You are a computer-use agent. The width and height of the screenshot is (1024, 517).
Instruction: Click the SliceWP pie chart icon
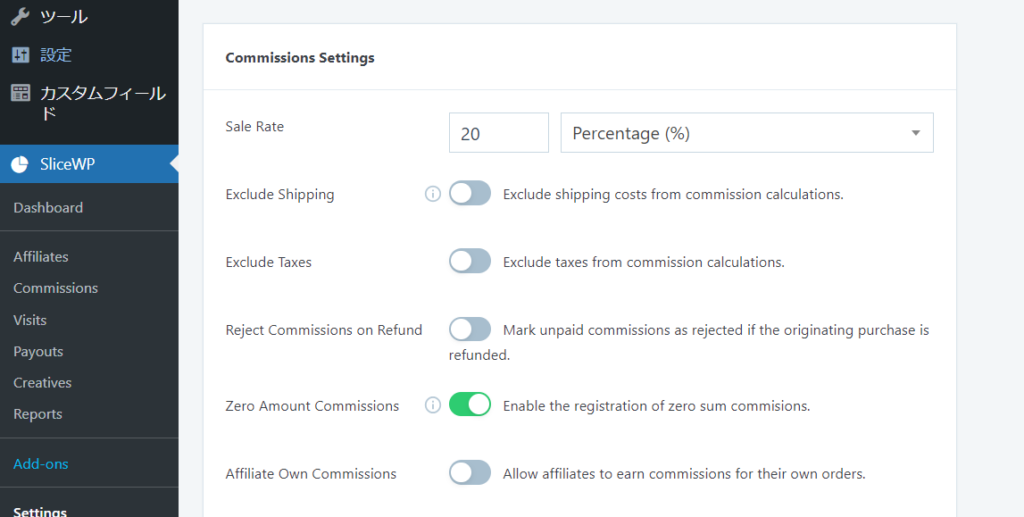pos(20,164)
